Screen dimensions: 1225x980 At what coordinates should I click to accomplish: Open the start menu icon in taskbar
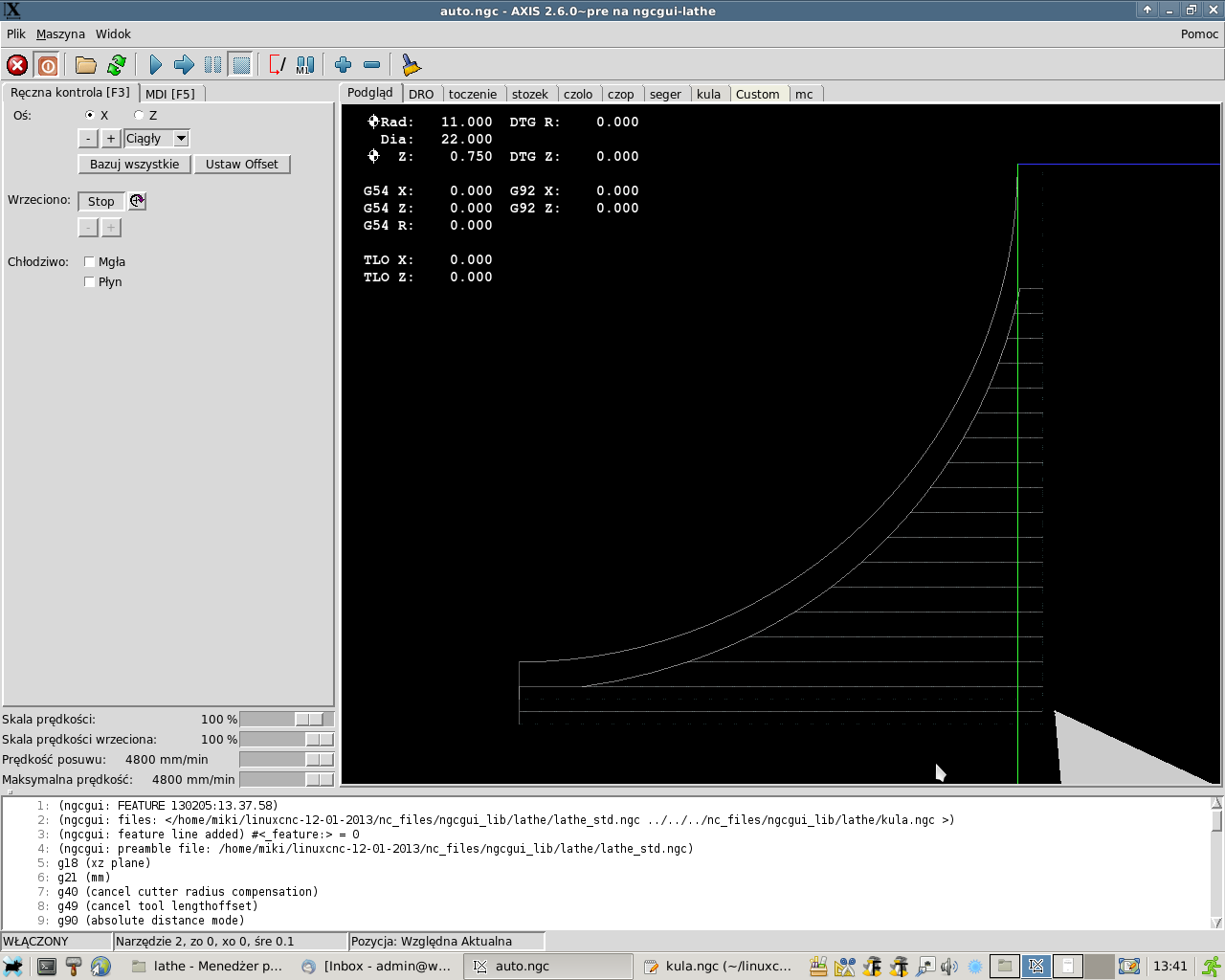coord(13,967)
